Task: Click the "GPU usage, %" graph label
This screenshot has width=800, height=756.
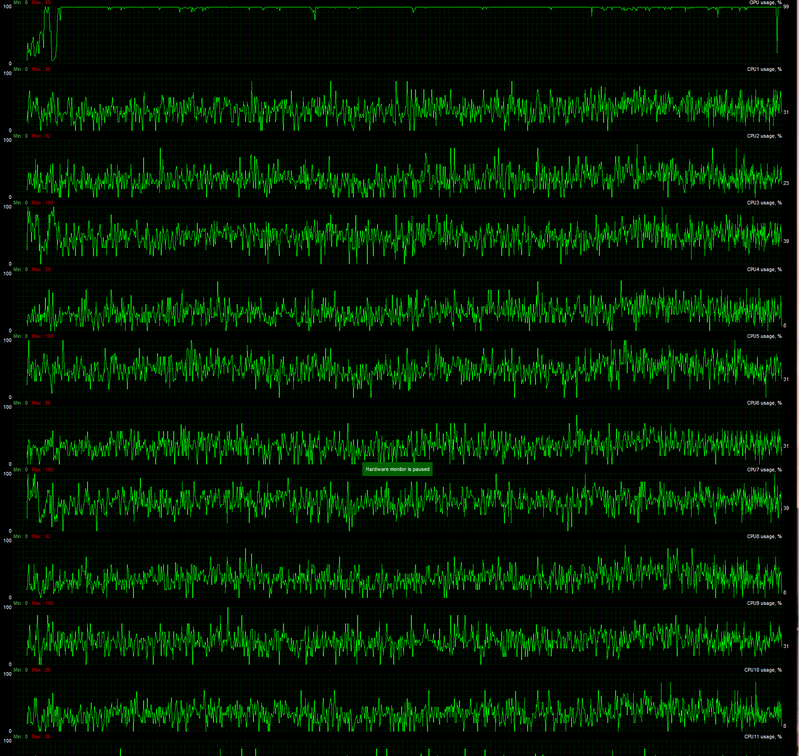Action: (765, 3)
